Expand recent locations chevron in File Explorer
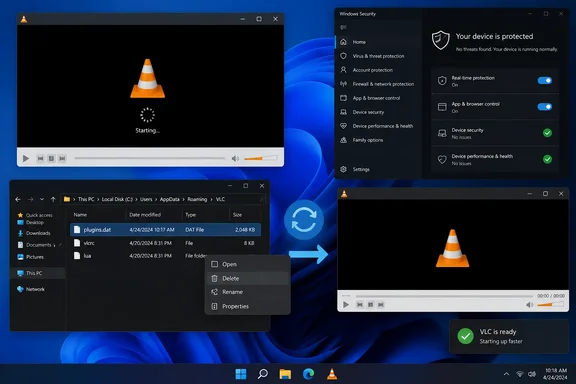576x384 pixels. click(42, 199)
